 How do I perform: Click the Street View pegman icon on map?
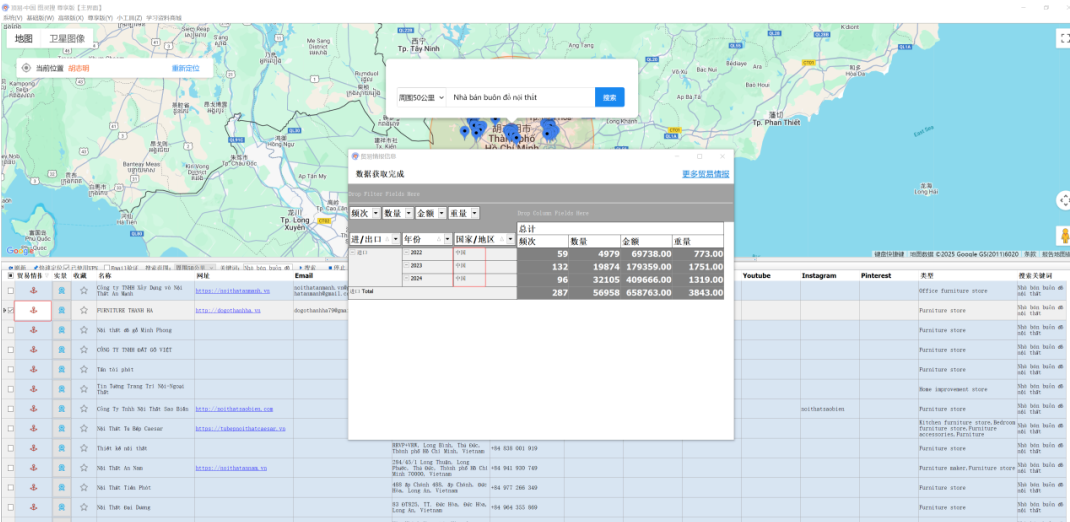coord(1063,236)
